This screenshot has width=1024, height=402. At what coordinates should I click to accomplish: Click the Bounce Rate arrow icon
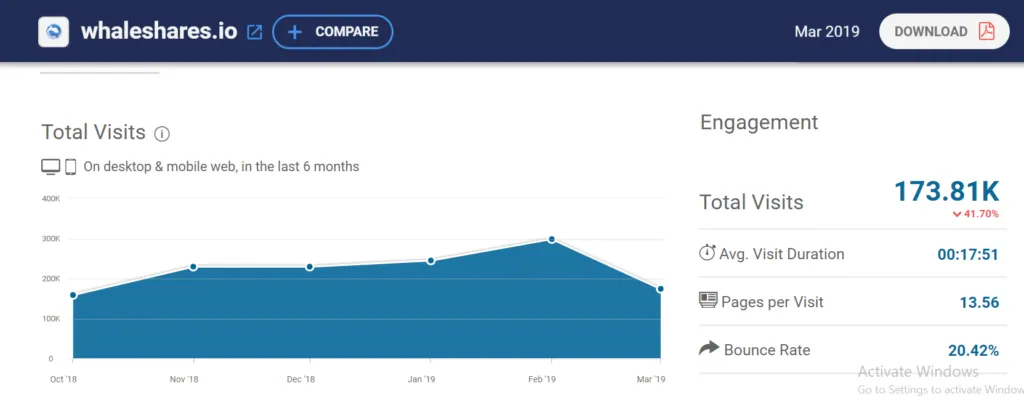coord(708,349)
